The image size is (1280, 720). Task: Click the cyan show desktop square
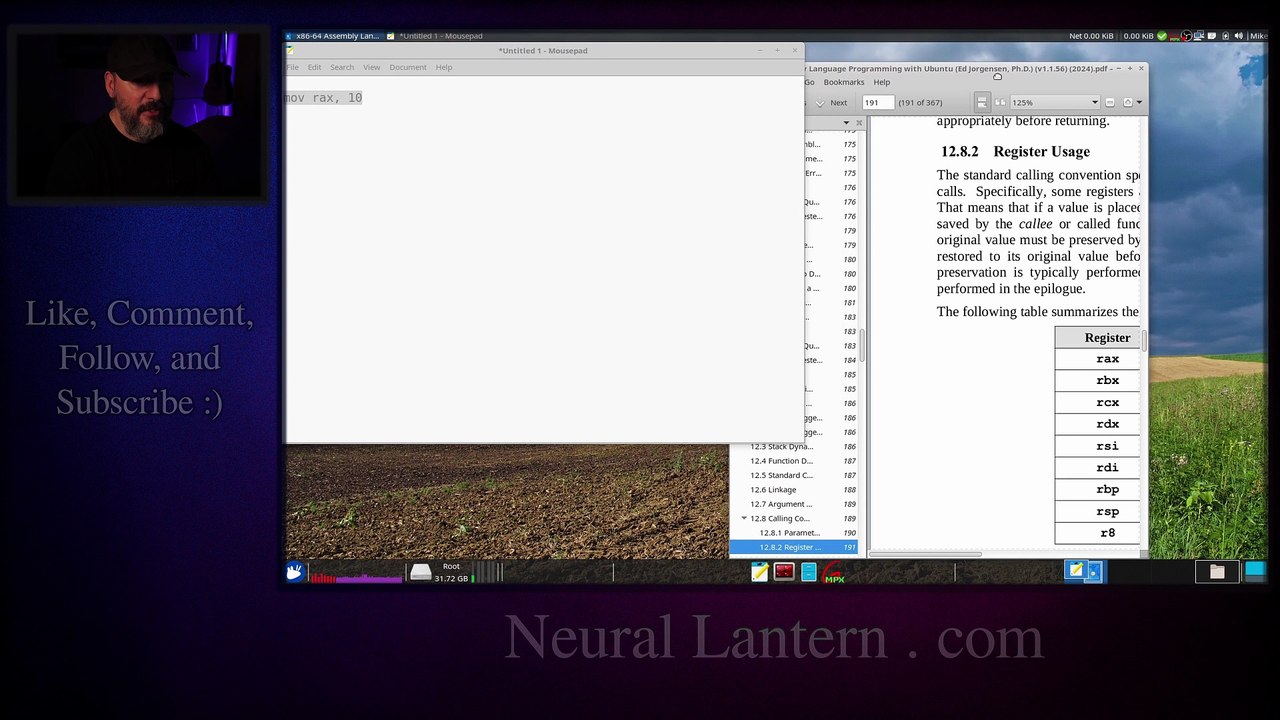pyautogui.click(x=1255, y=571)
